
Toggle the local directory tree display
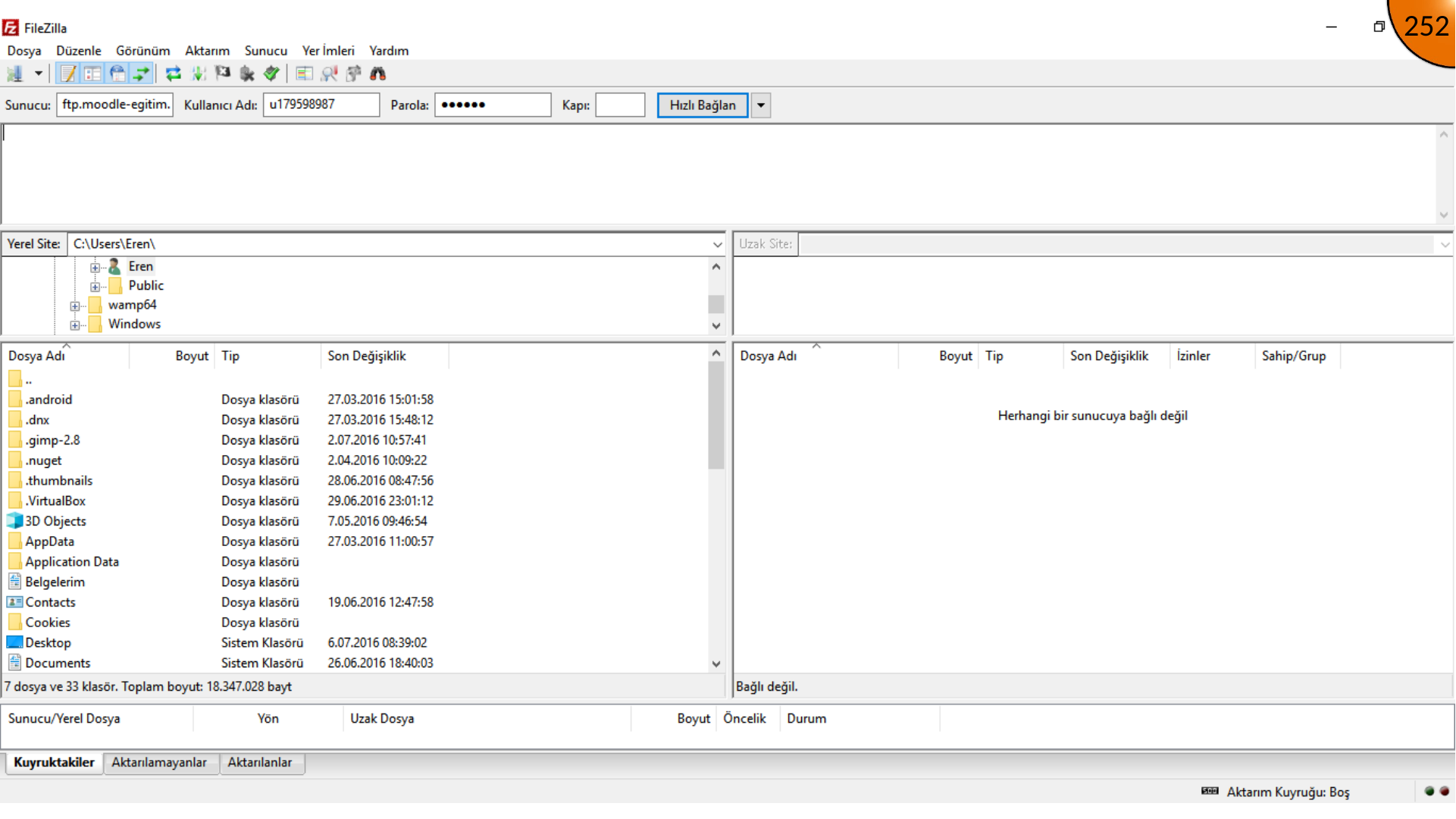(x=92, y=74)
